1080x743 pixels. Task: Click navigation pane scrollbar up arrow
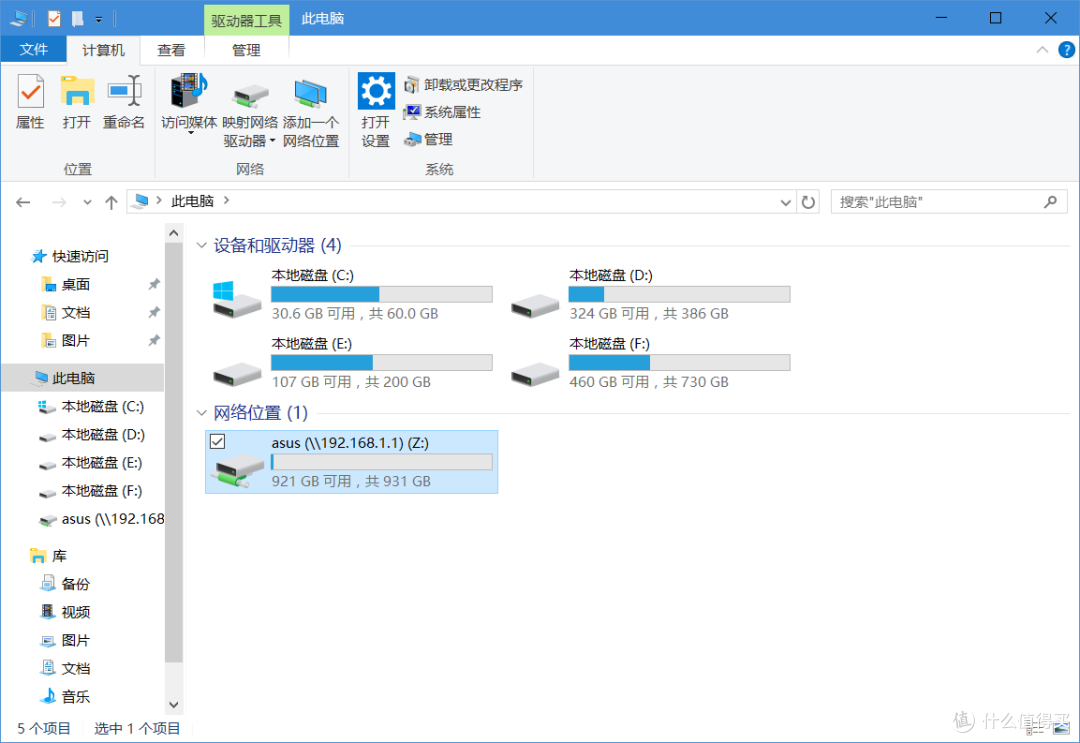174,233
